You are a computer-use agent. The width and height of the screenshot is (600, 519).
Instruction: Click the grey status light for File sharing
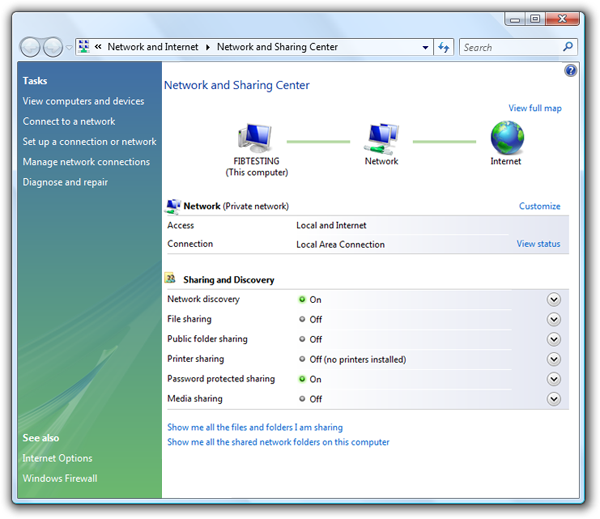pos(302,319)
